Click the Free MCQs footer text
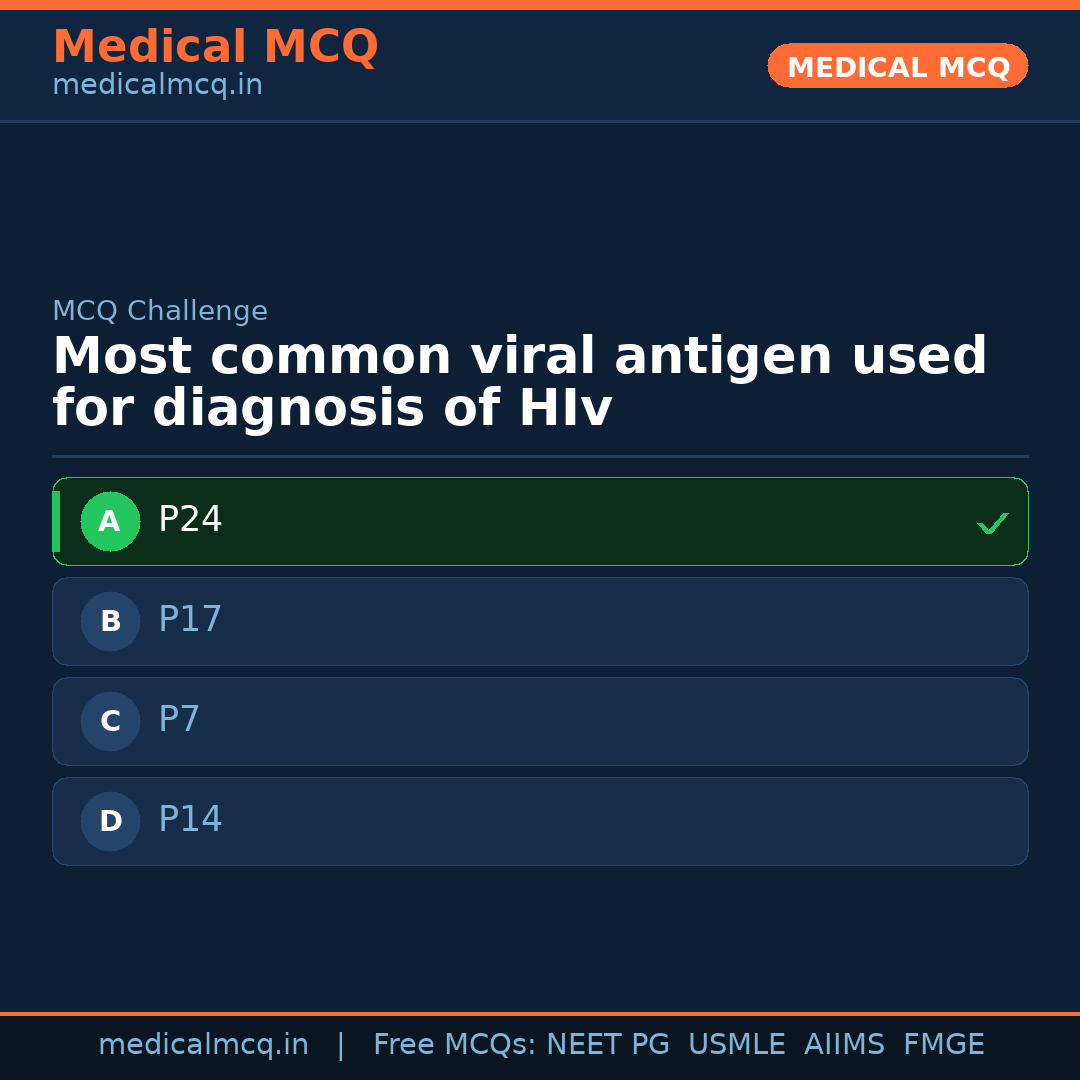 point(454,1045)
